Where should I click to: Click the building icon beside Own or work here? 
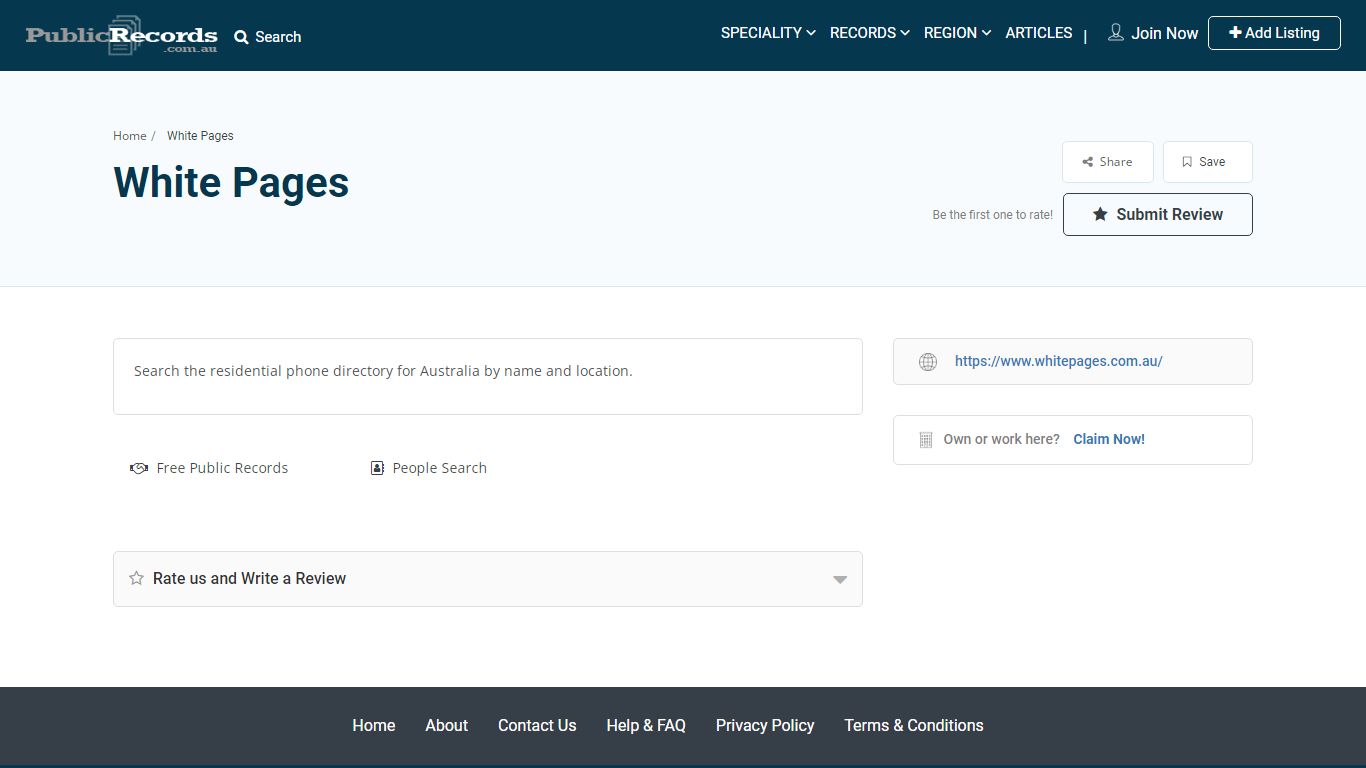[925, 440]
